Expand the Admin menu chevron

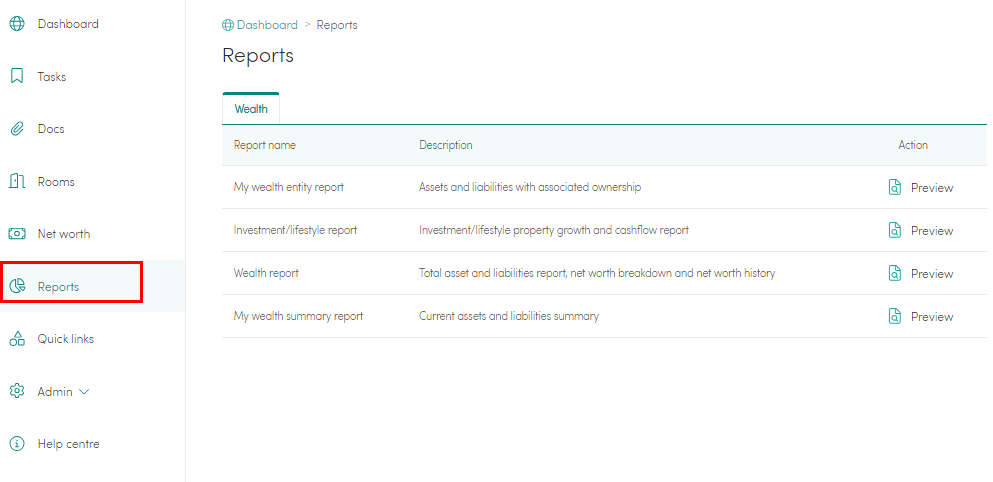tap(84, 392)
